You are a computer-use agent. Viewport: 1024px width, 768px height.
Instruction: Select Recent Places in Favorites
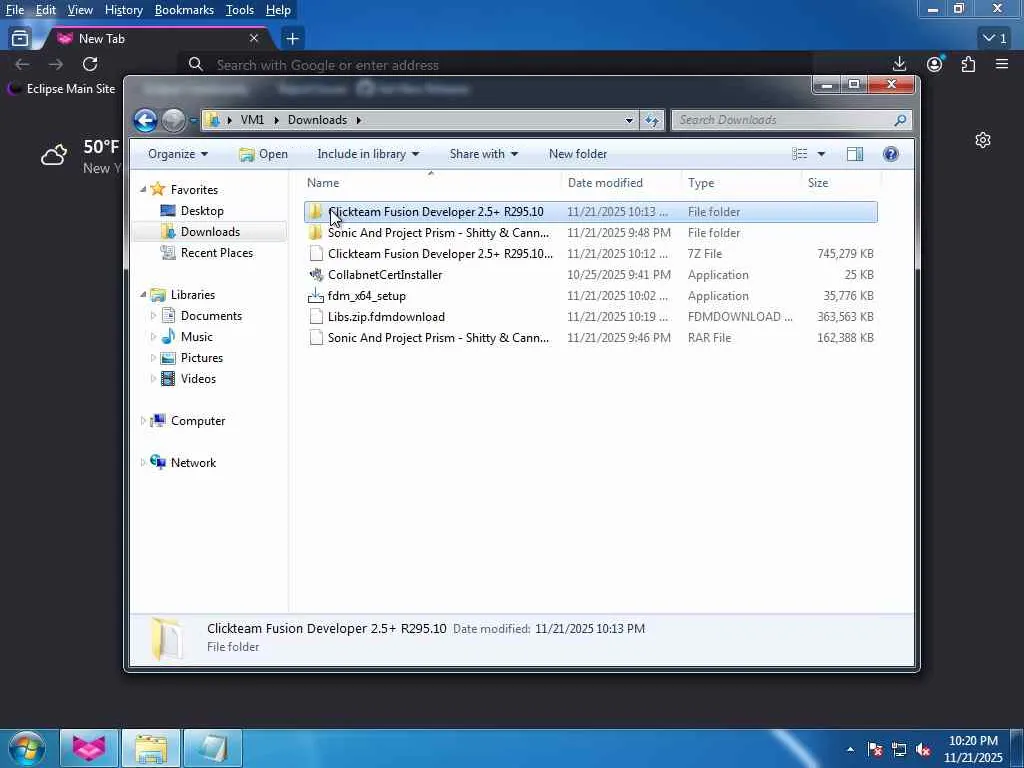pos(216,253)
